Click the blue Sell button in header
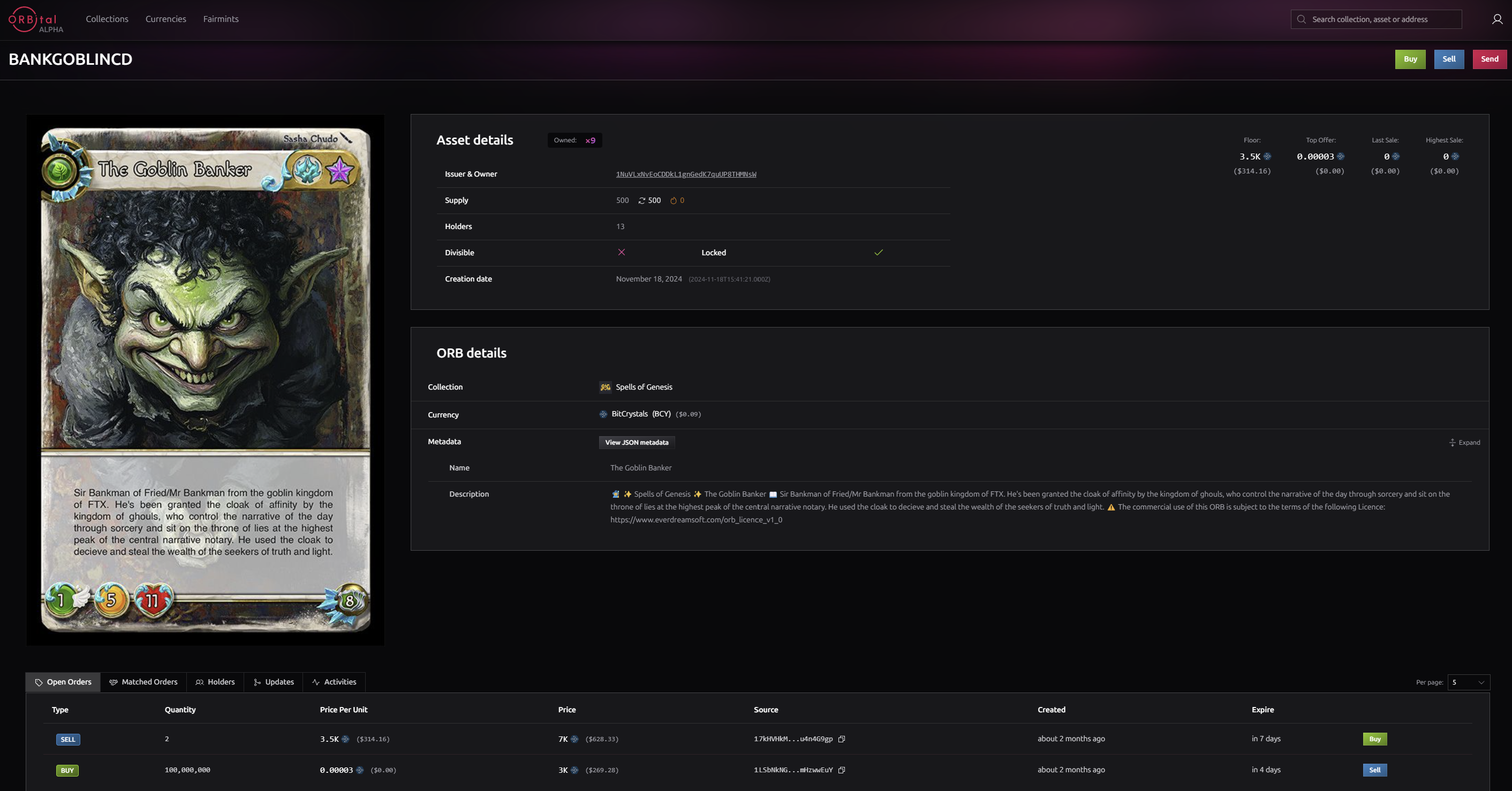The height and width of the screenshot is (791, 1512). pyautogui.click(x=1449, y=59)
